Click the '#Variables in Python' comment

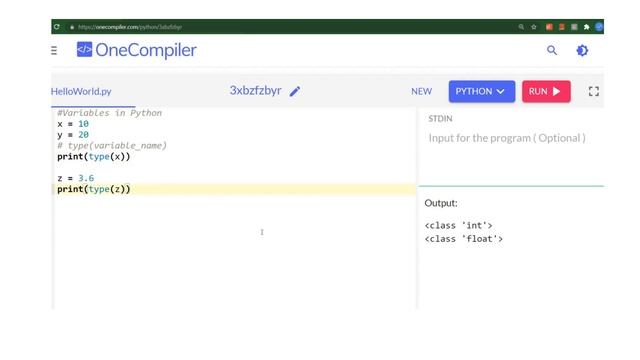coord(109,113)
